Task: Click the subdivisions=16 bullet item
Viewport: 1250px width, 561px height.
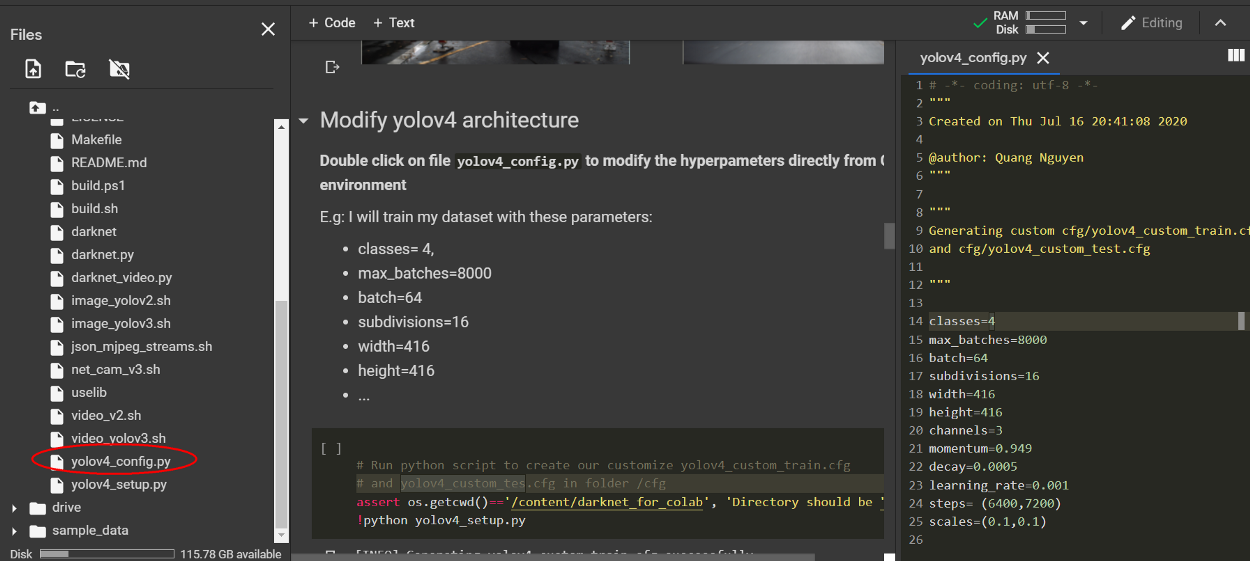Action: coord(413,322)
